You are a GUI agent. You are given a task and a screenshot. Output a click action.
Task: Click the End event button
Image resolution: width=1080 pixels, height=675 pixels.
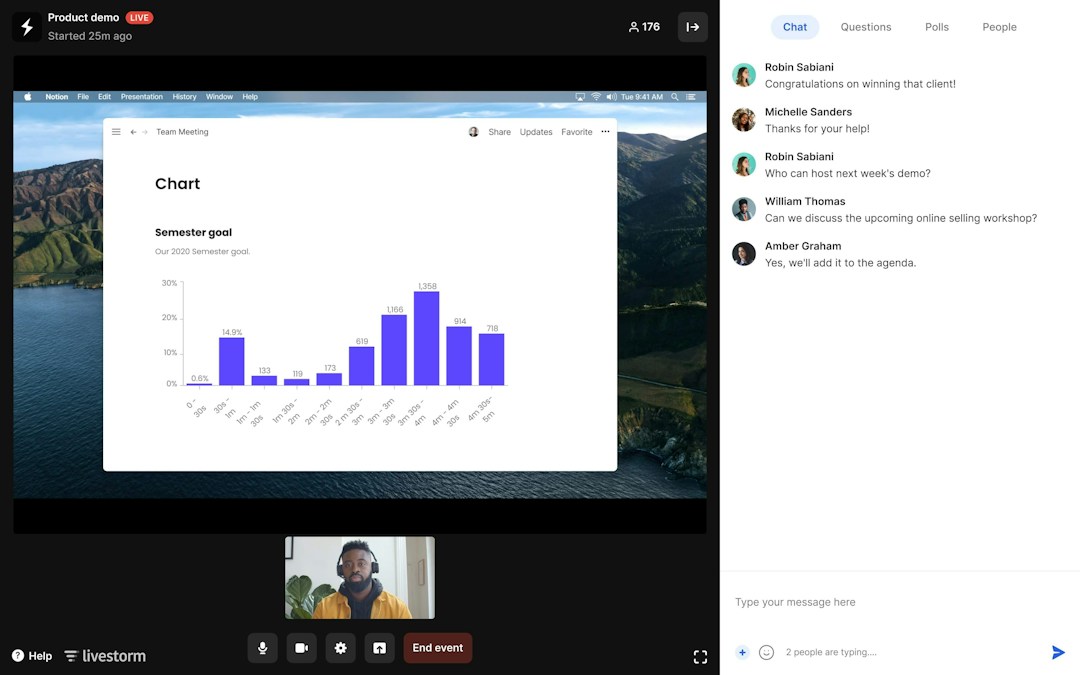pos(437,648)
